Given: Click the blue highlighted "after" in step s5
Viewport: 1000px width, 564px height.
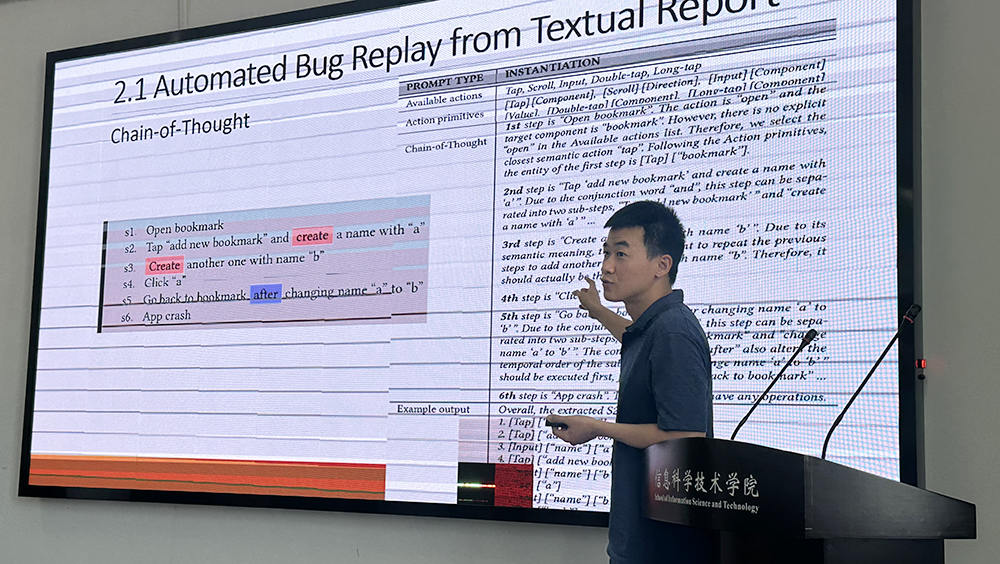Looking at the screenshot, I should pos(266,293).
